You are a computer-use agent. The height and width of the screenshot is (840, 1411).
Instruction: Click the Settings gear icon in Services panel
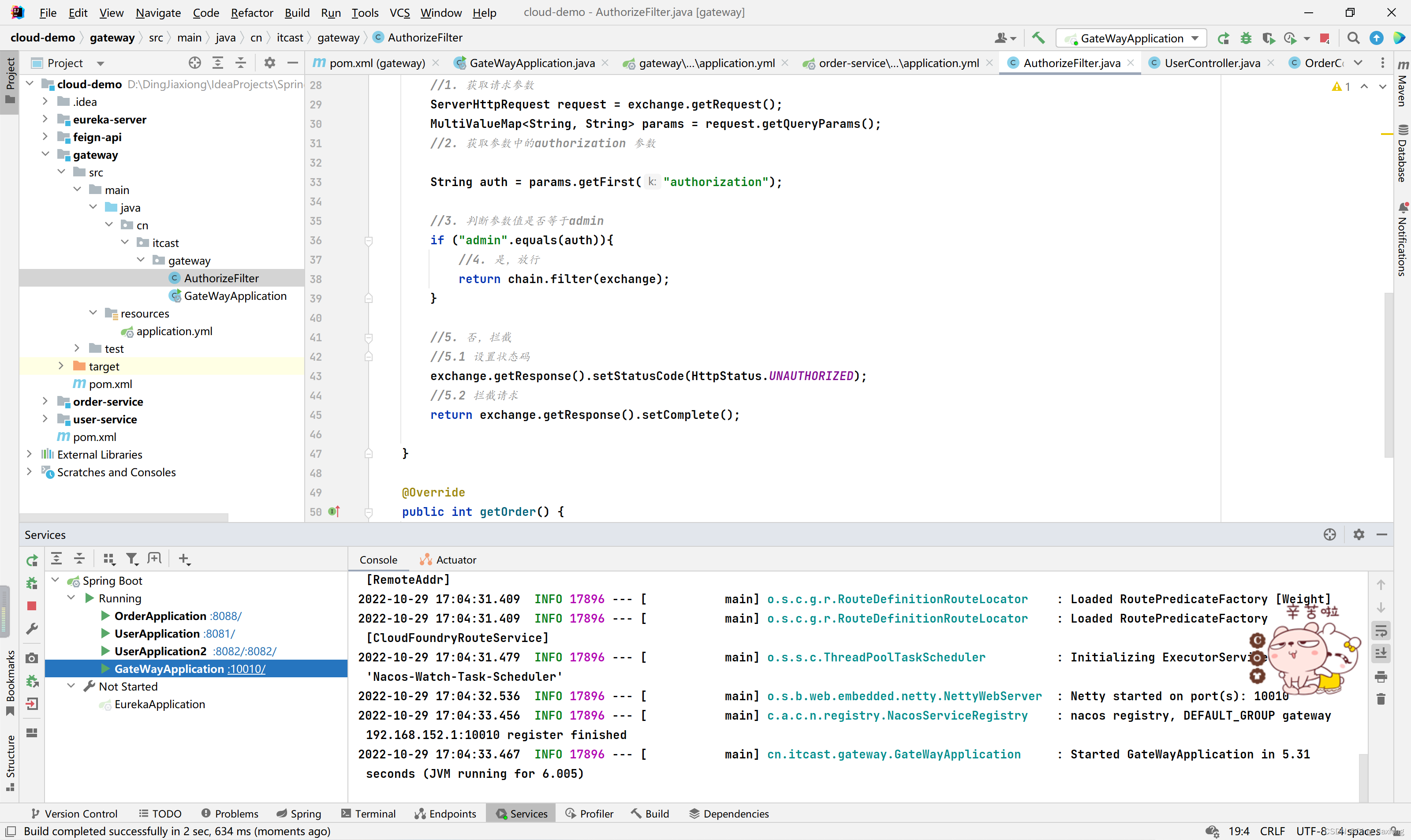coord(1358,535)
